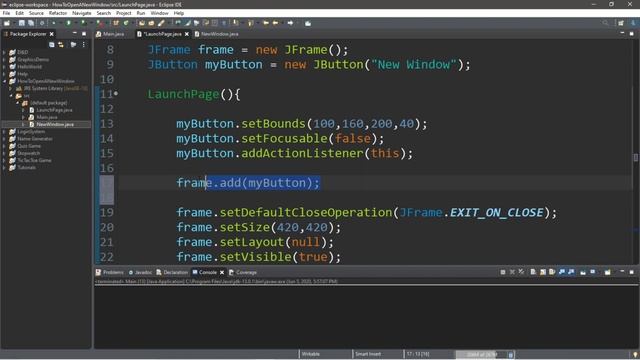The height and width of the screenshot is (360, 640).
Task: Click the Open Task toolbar icon
Action: coord(151,23)
